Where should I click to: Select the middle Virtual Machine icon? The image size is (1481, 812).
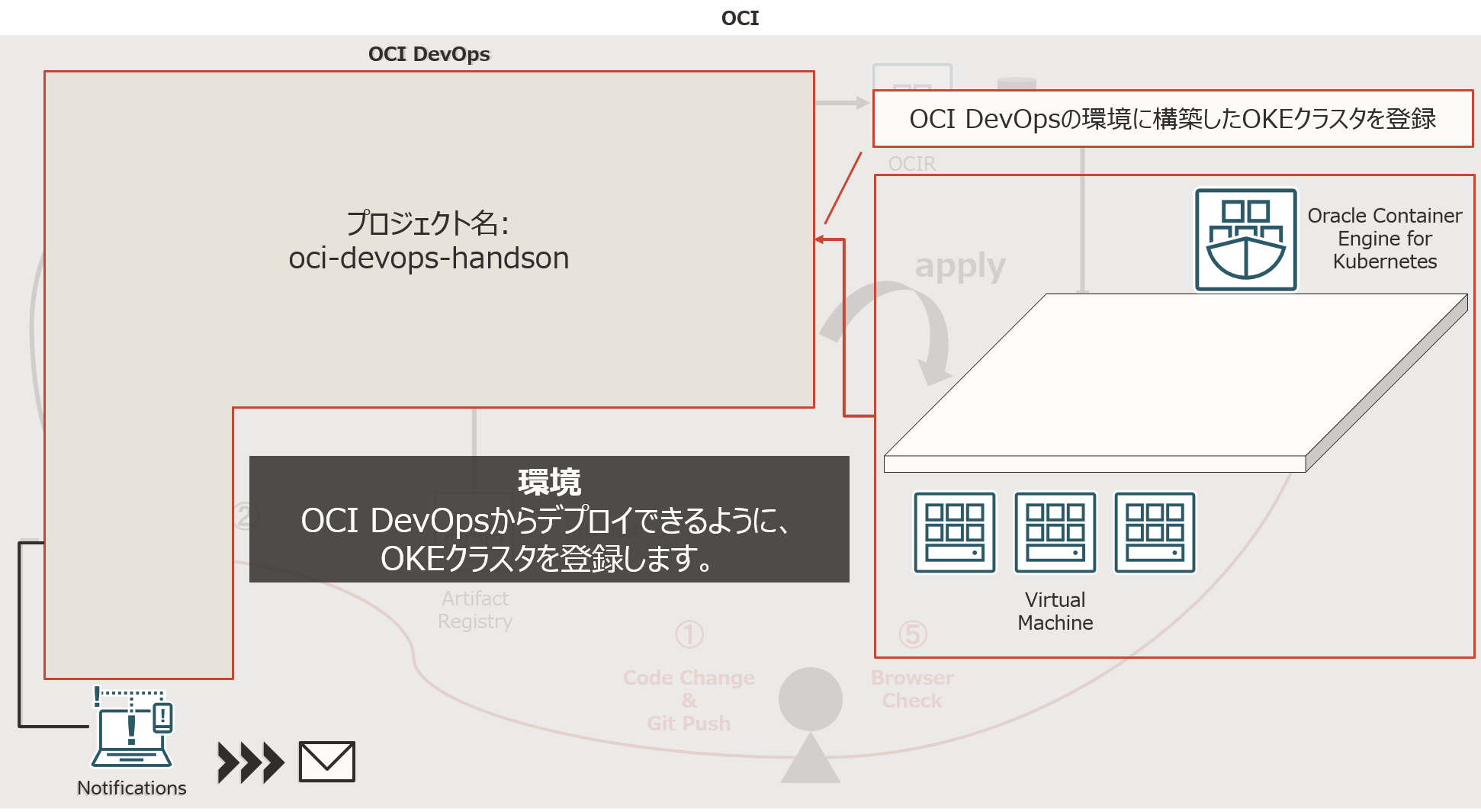pyautogui.click(x=1055, y=532)
